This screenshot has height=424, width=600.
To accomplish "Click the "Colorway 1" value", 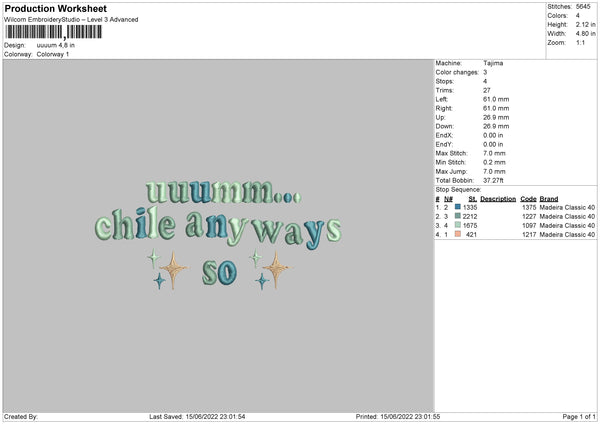I will tap(53, 54).
